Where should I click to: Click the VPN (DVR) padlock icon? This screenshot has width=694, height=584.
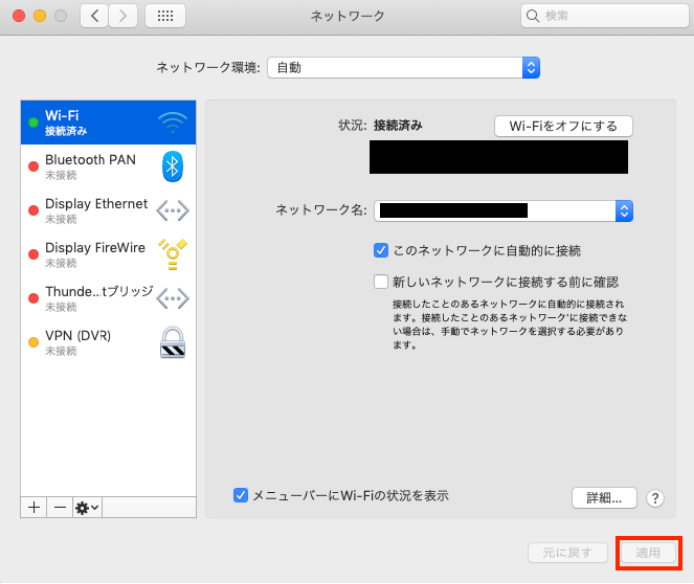[172, 342]
